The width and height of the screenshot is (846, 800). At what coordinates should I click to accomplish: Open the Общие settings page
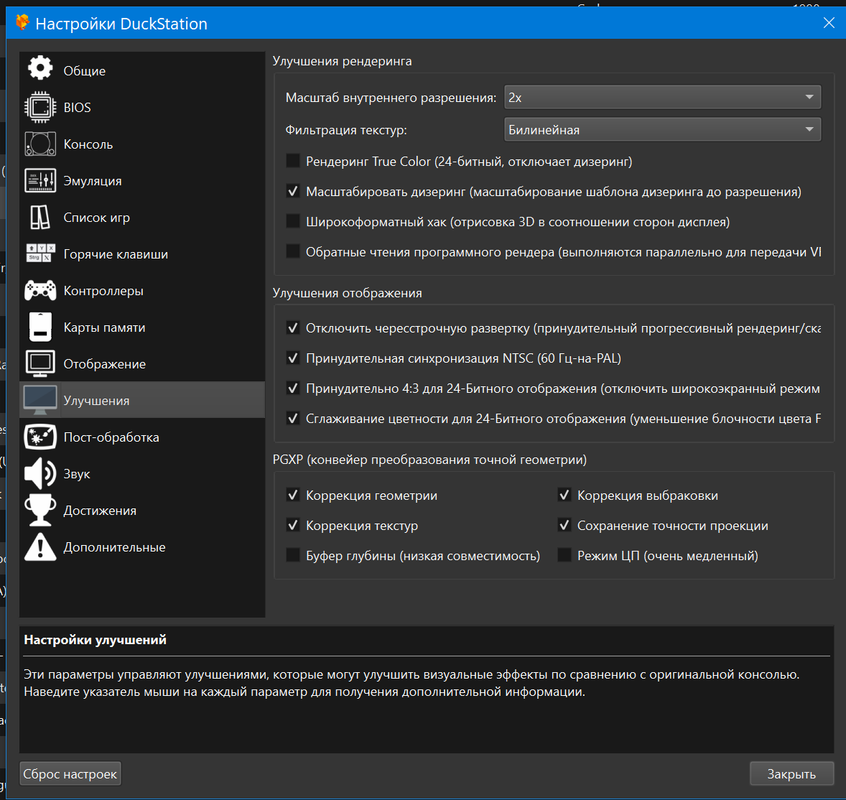(142, 71)
